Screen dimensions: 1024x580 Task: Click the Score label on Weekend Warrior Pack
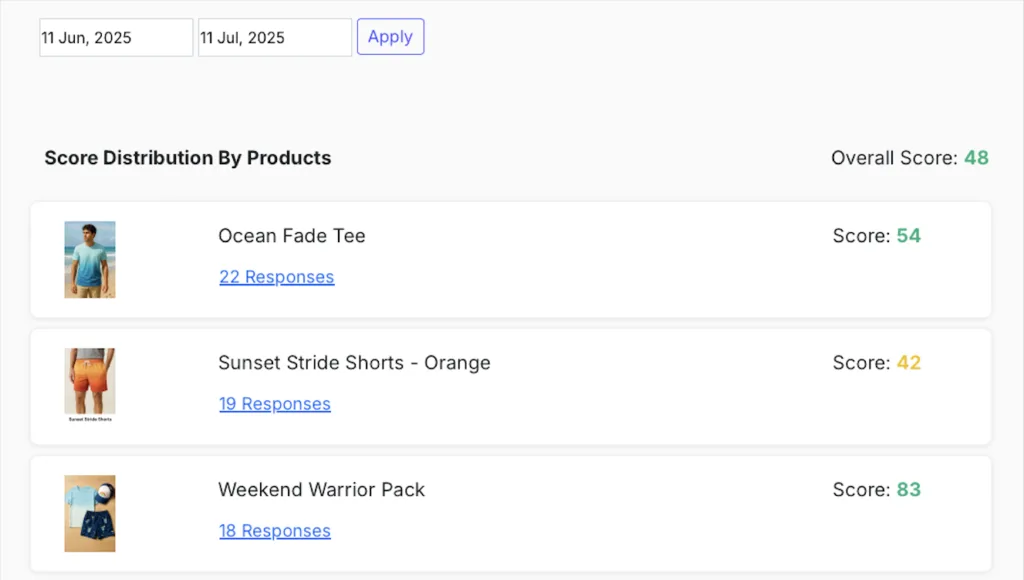tap(860, 490)
